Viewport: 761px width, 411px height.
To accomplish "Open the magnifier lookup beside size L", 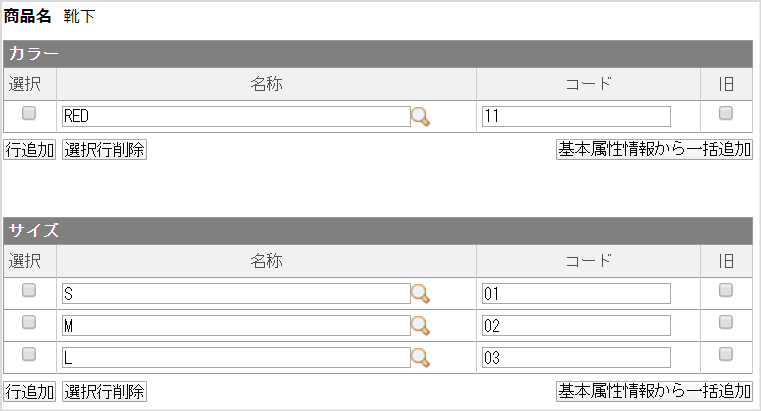I will coord(420,358).
